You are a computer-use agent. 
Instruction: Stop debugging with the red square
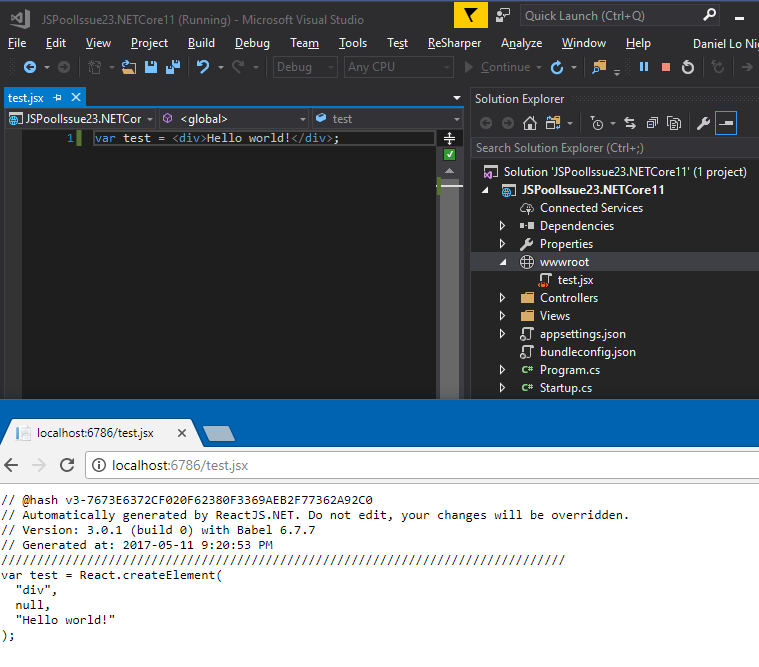coord(666,67)
